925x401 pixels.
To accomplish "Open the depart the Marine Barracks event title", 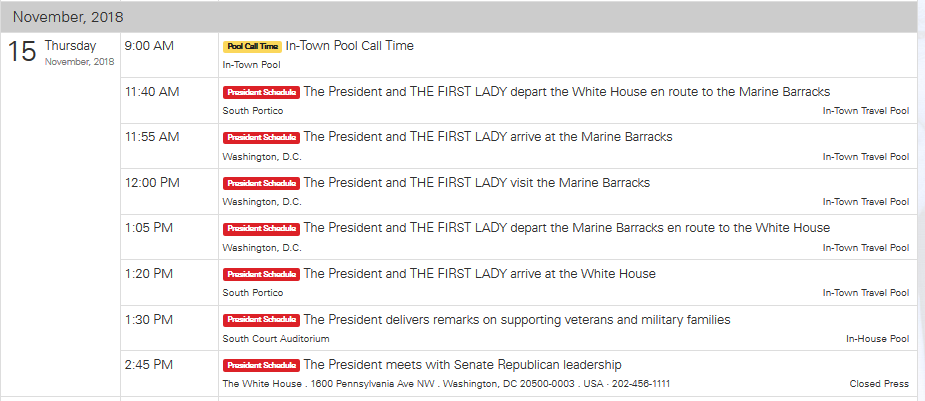I will 566,228.
